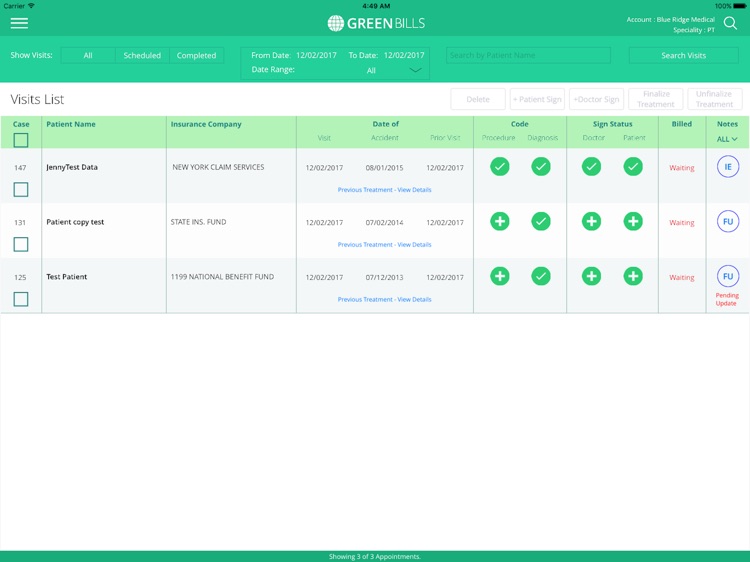Tap the Wi-Fi icon in status bar

point(32,6)
